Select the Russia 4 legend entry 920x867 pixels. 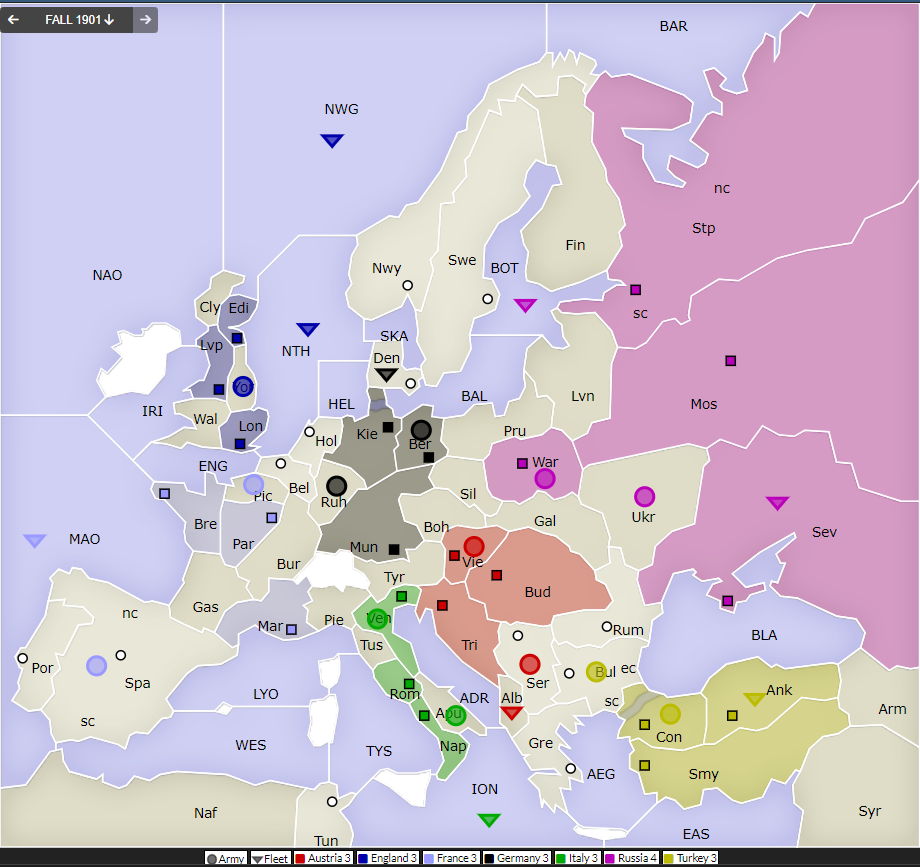(x=631, y=858)
